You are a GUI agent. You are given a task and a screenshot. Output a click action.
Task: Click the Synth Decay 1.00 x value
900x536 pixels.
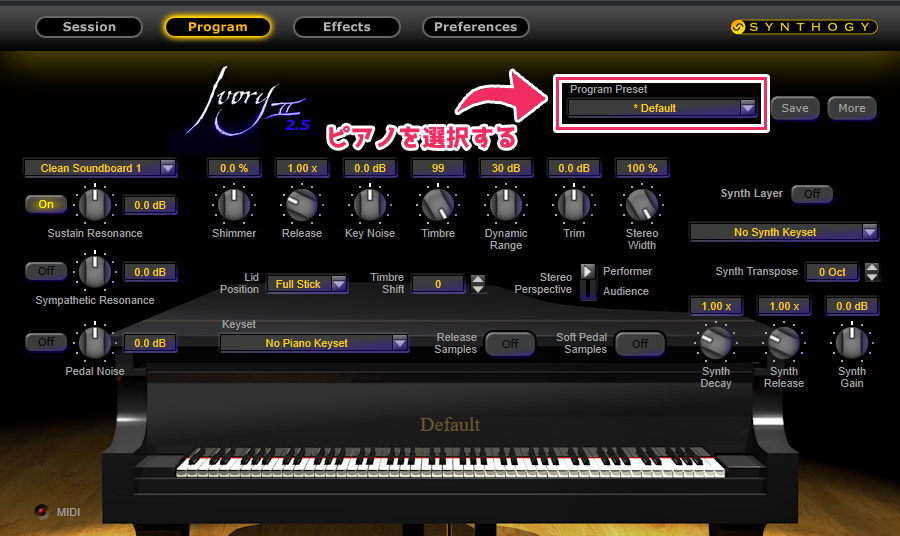pyautogui.click(x=716, y=306)
